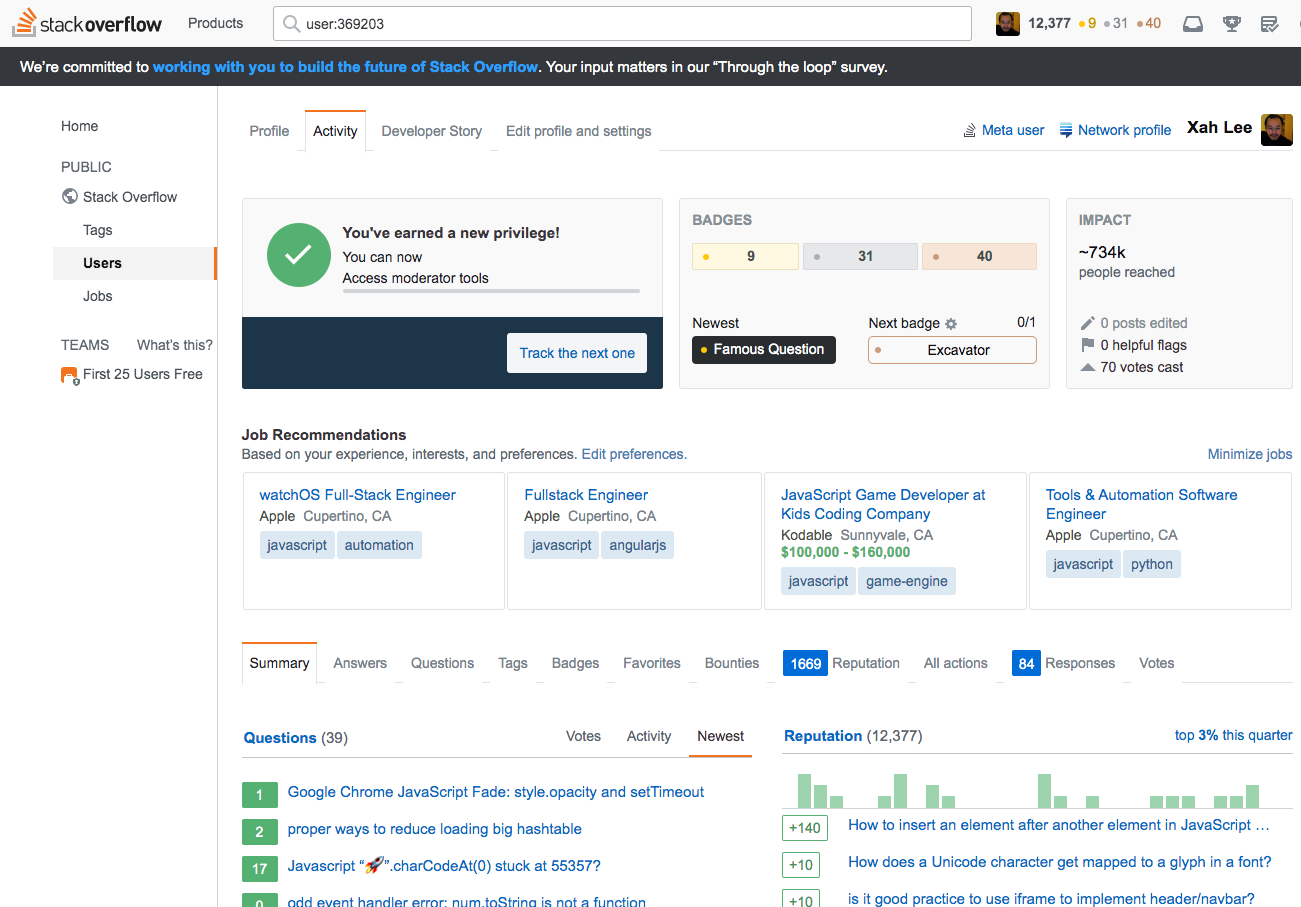This screenshot has width=1301, height=907.
Task: Select the Activity tab
Action: (x=335, y=131)
